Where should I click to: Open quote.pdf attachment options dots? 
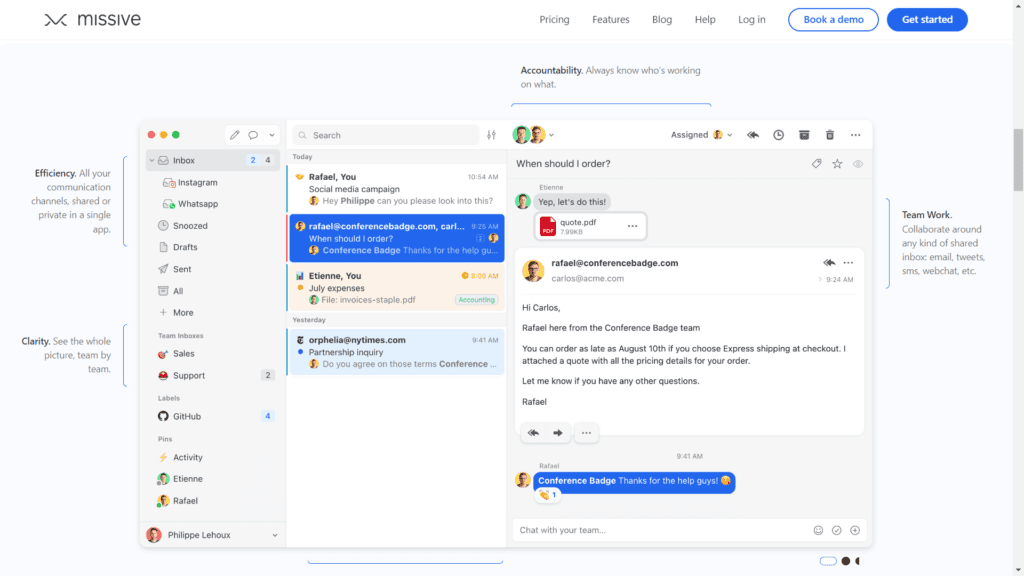[632, 226]
